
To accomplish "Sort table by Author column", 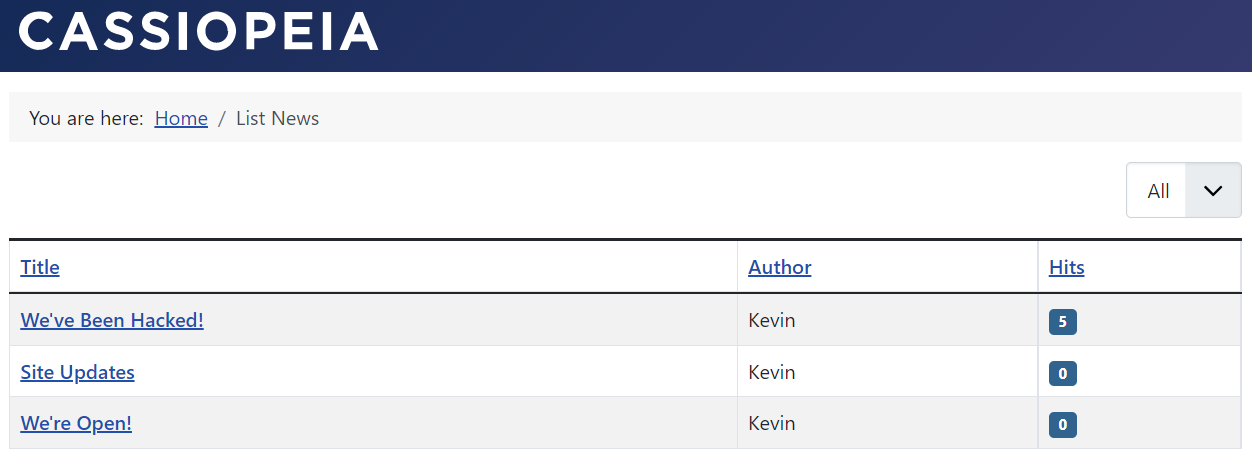I will [x=779, y=267].
